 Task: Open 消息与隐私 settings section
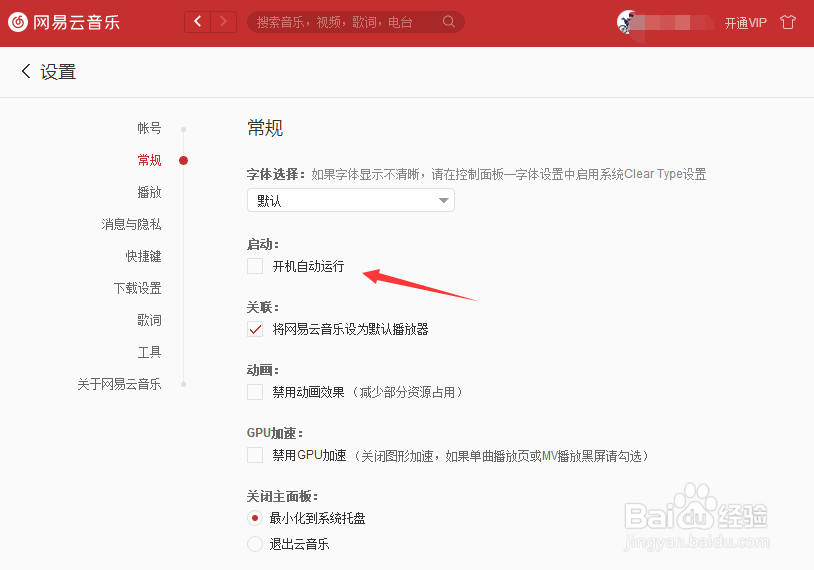point(131,224)
